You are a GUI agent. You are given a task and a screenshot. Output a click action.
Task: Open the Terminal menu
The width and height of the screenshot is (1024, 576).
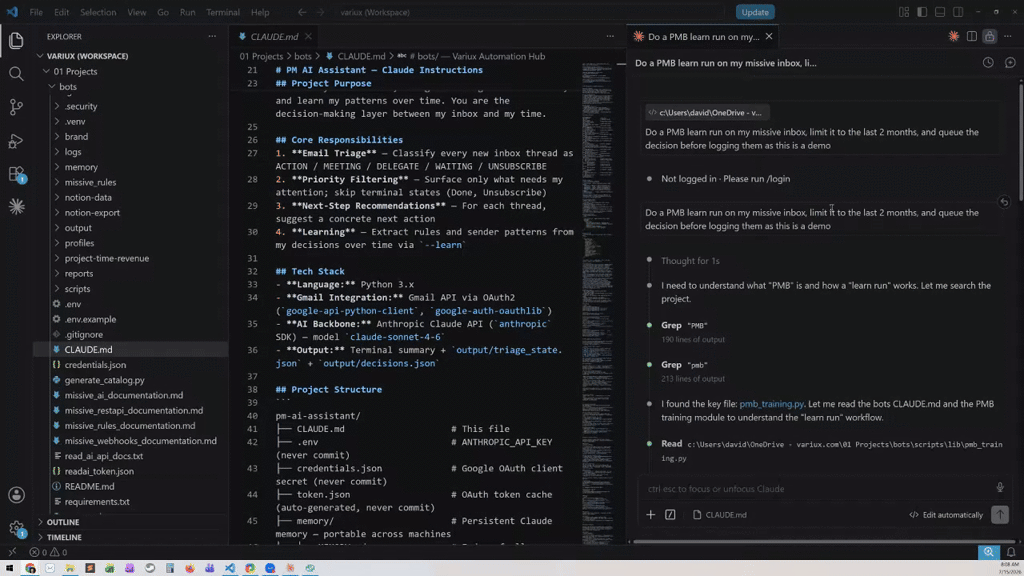tap(223, 12)
